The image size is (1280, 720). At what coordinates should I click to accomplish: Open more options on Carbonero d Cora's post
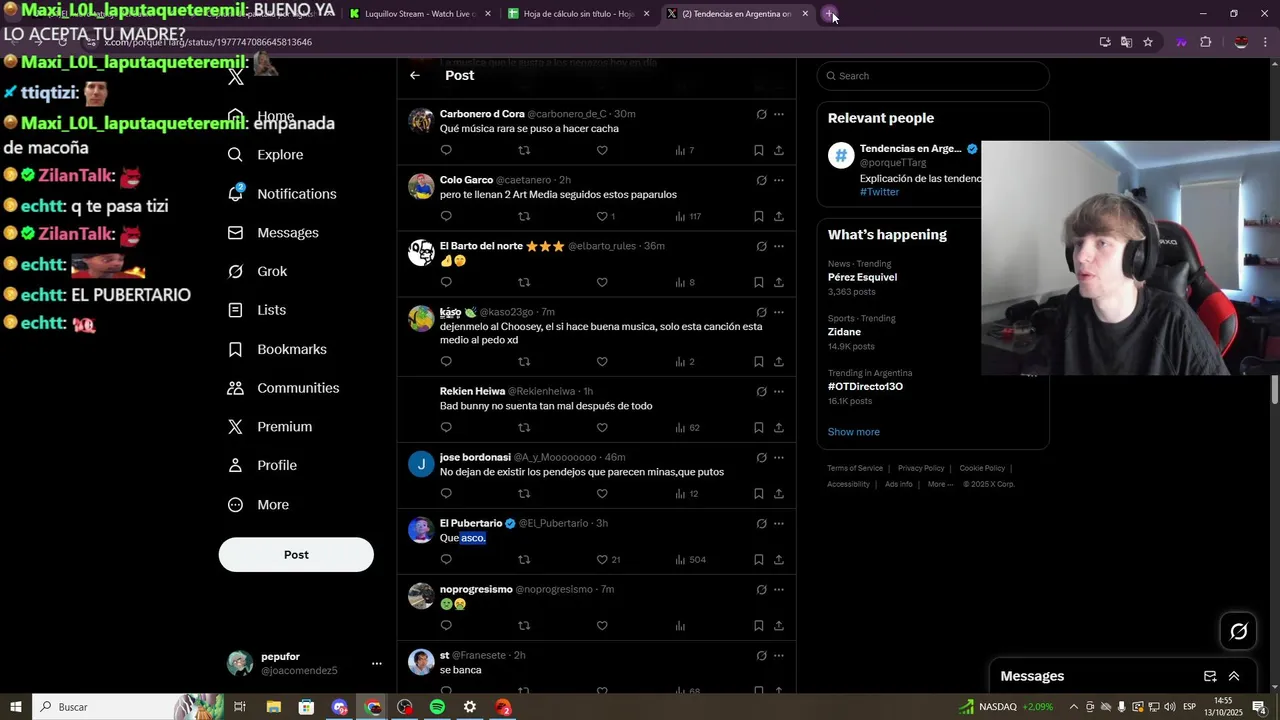[x=779, y=114]
